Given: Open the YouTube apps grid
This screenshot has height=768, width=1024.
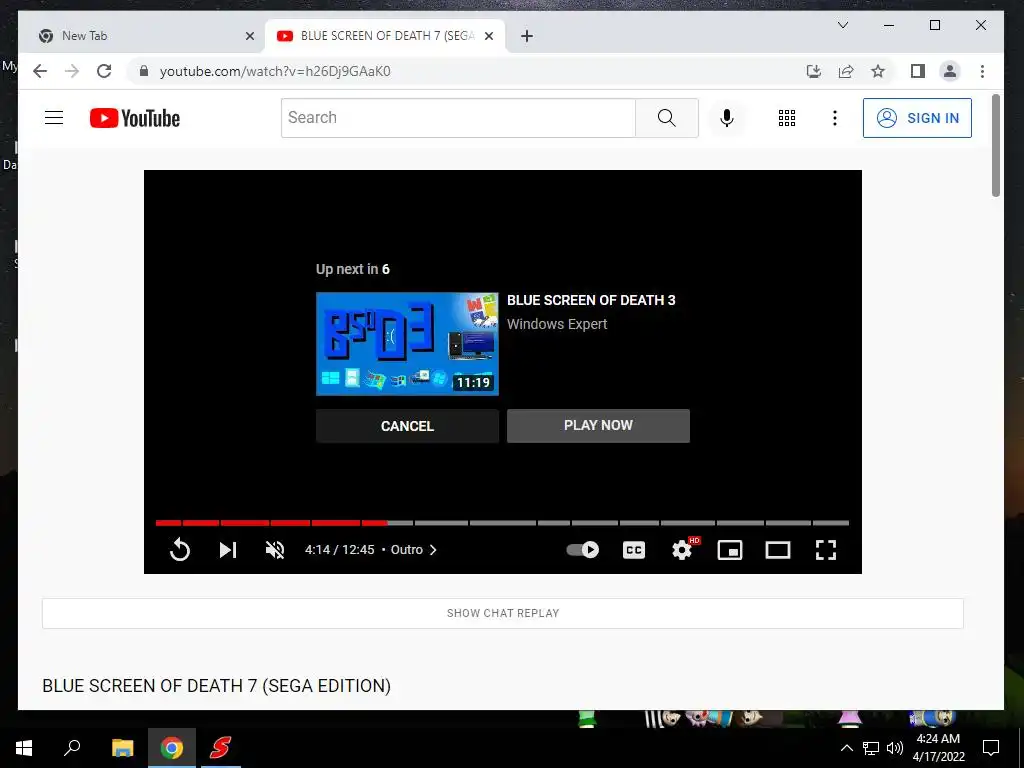Looking at the screenshot, I should (x=787, y=118).
